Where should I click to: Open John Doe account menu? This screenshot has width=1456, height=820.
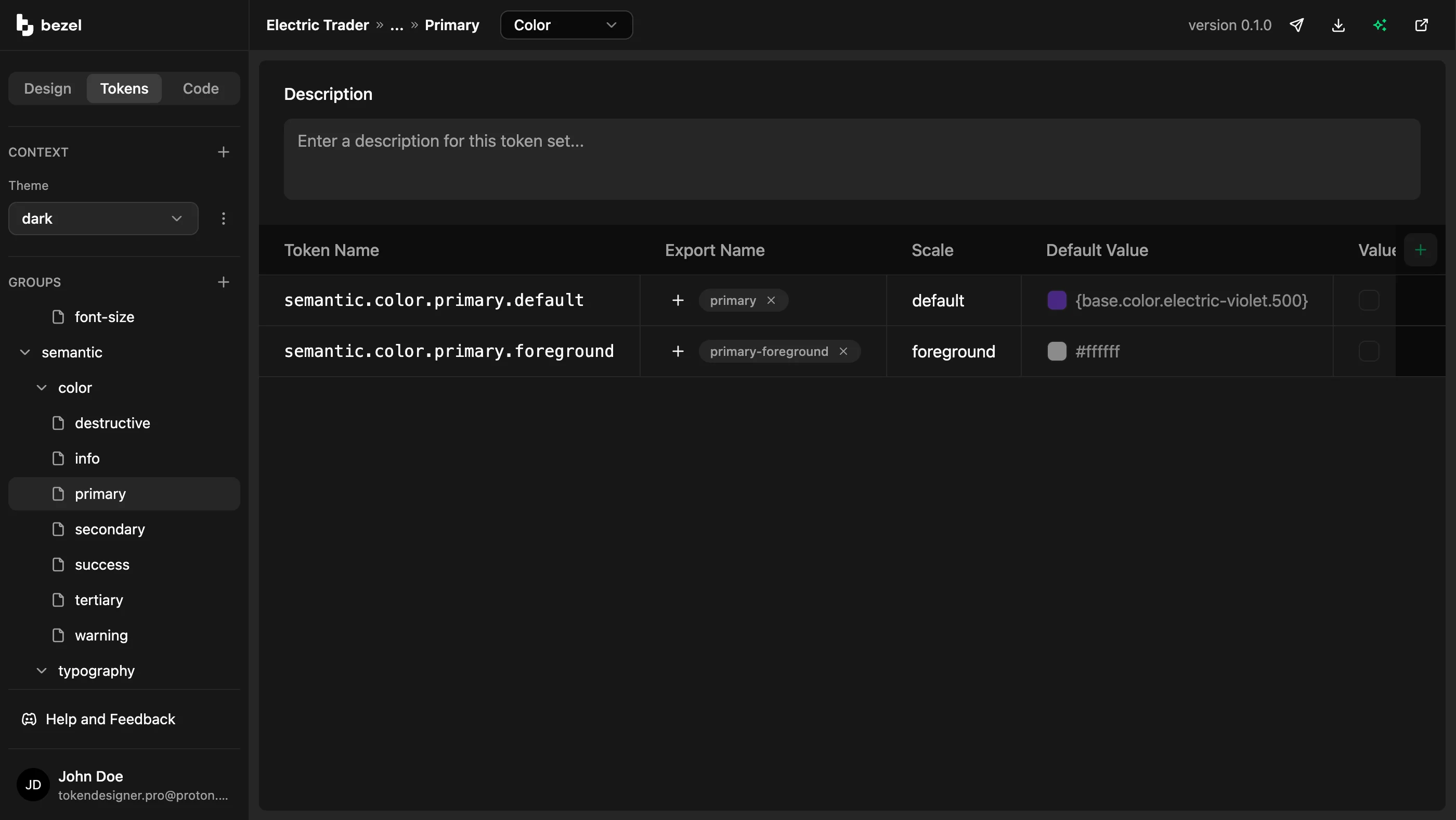[124, 785]
